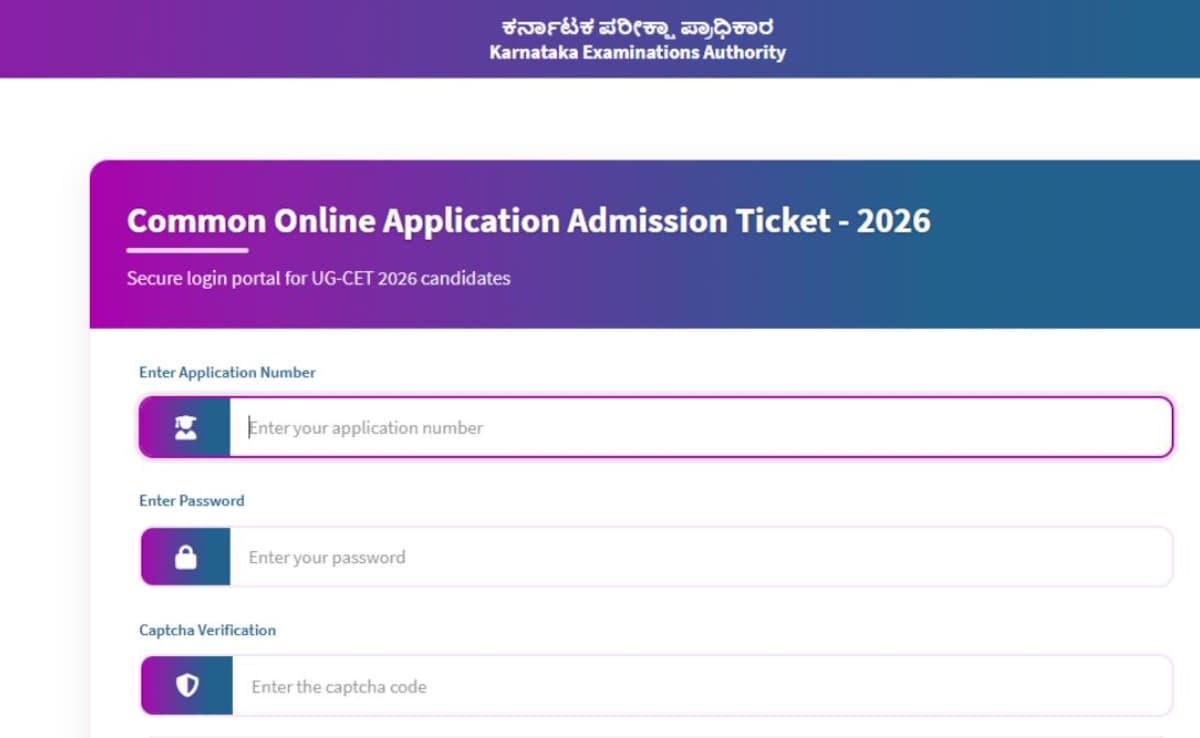
Task: Select the Captcha Verification label
Action: click(x=207, y=630)
